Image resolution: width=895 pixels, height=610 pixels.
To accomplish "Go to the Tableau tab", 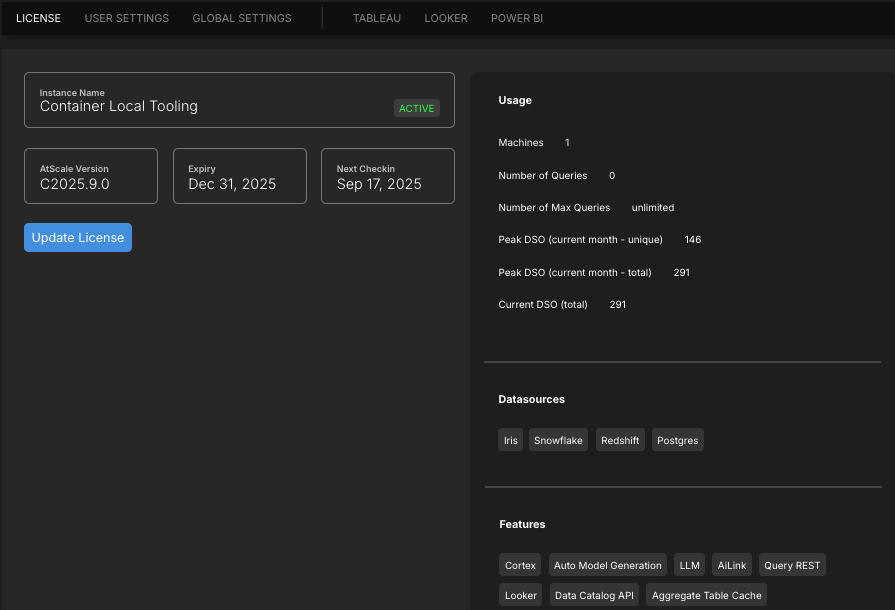I will click(376, 18).
